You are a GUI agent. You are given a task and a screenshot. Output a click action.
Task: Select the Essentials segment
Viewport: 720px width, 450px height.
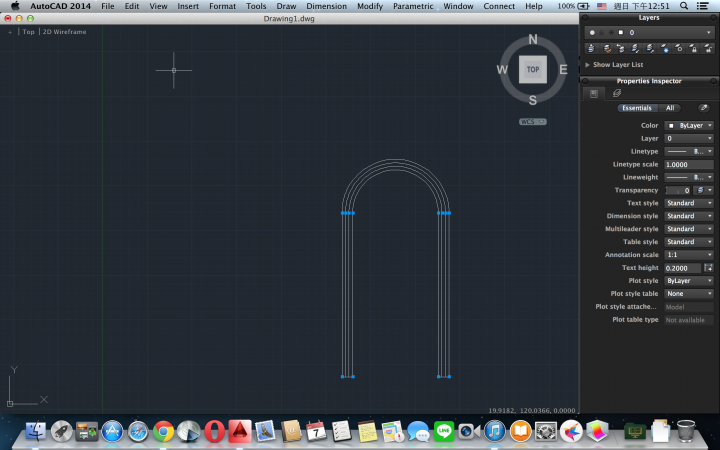637,108
